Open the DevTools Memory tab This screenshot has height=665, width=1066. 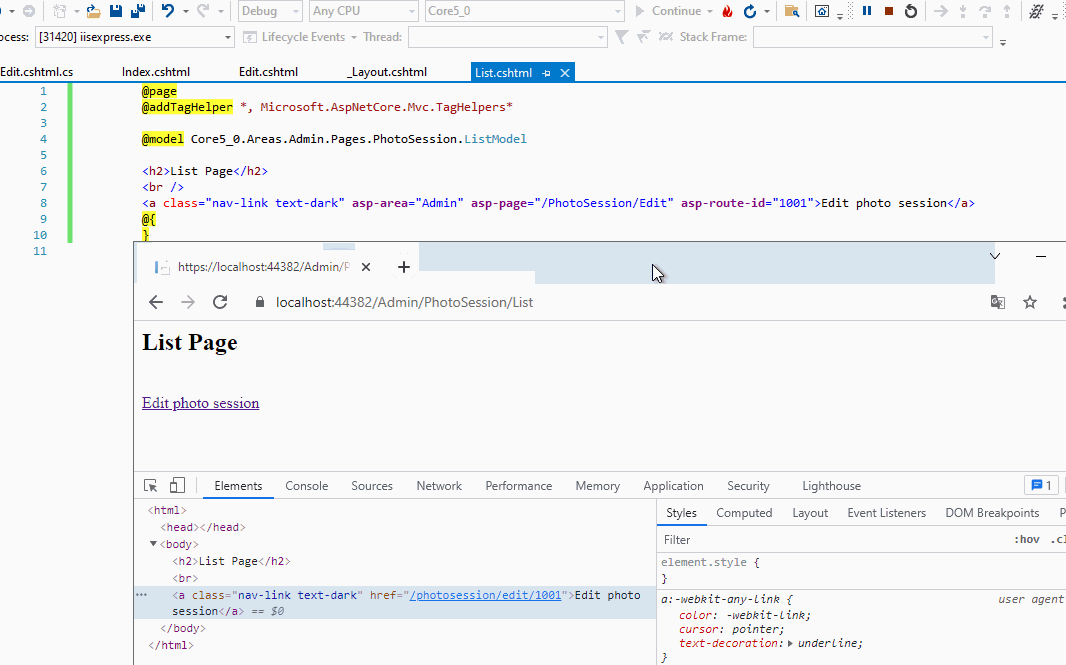coord(598,486)
